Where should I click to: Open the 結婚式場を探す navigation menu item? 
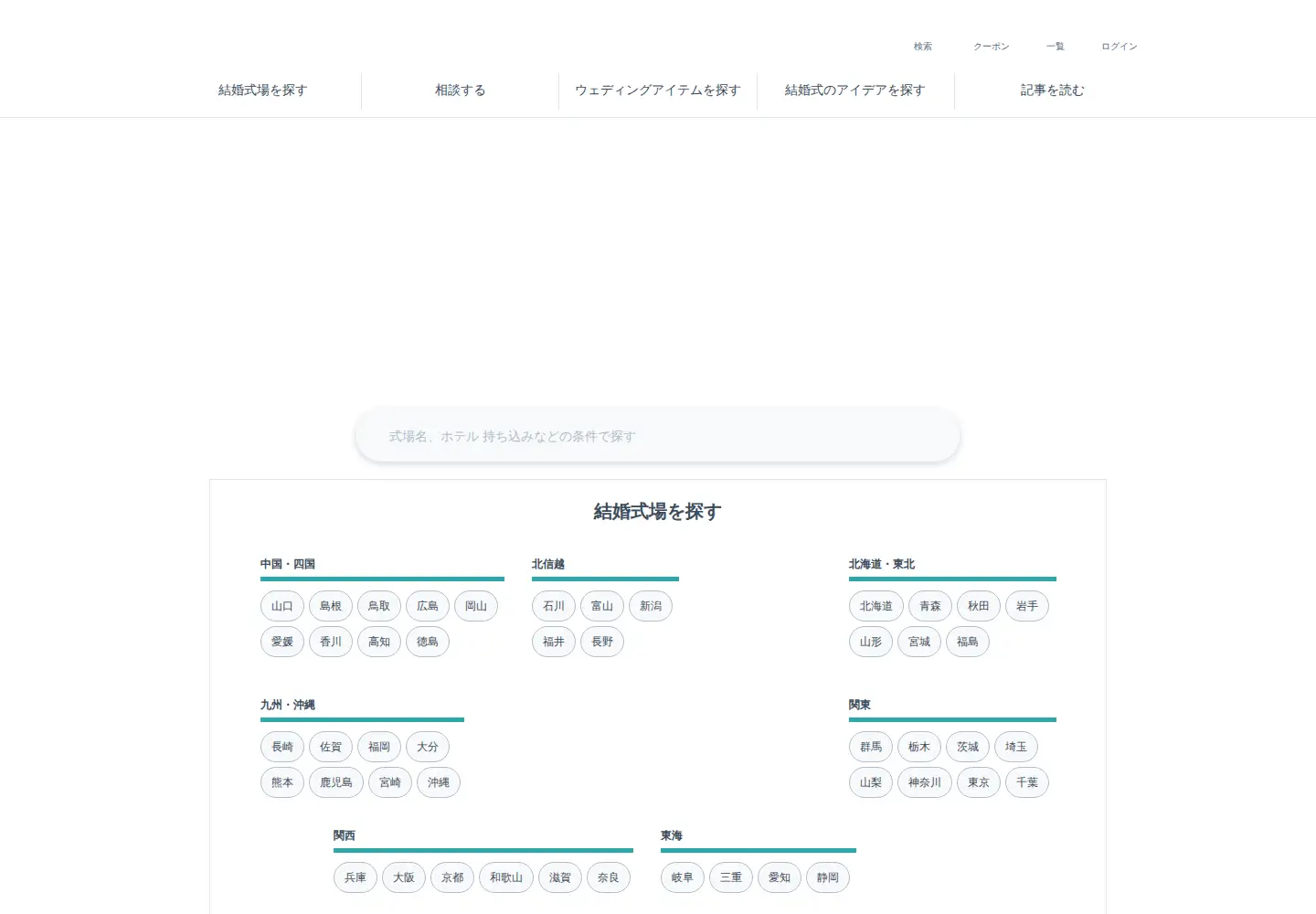262,90
